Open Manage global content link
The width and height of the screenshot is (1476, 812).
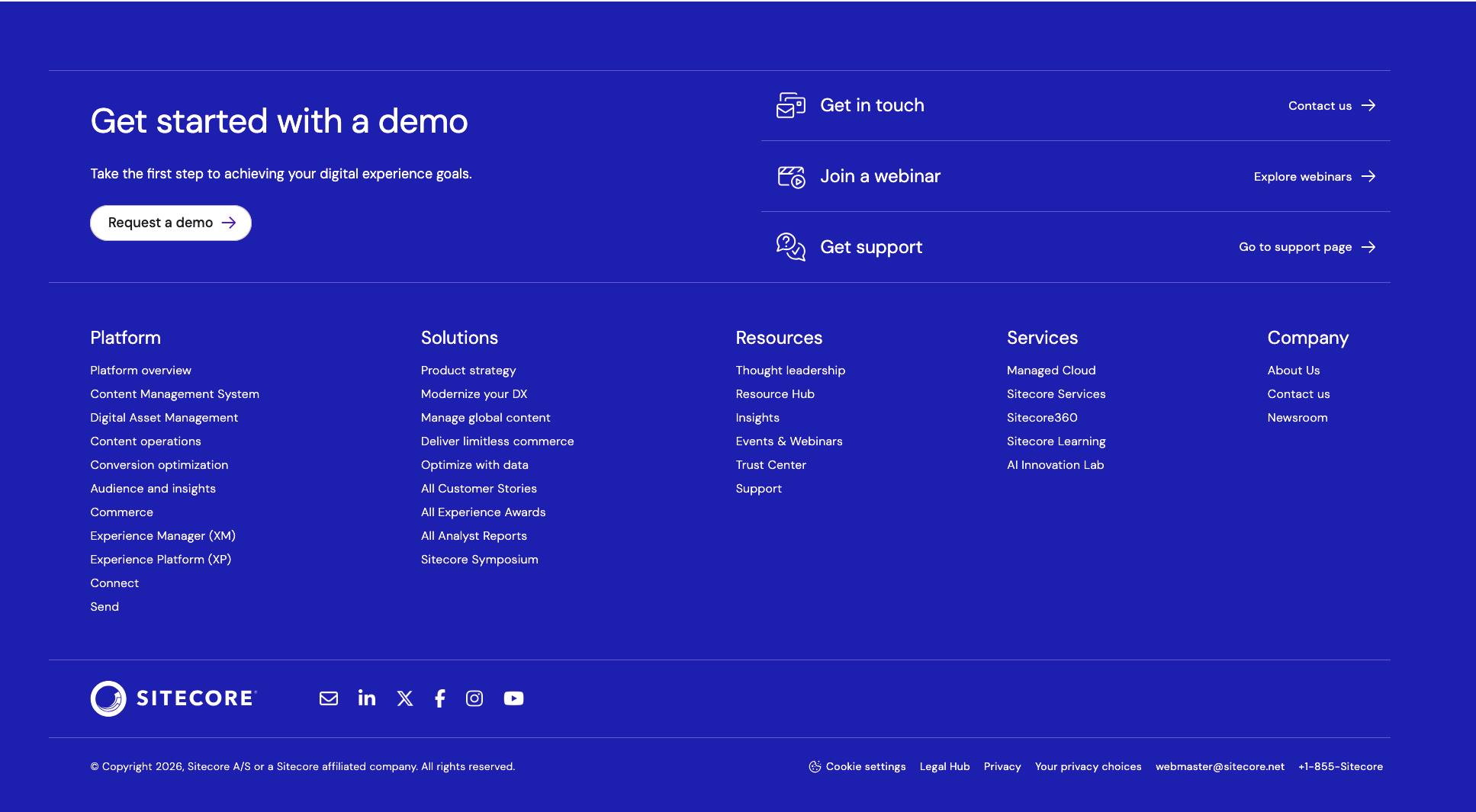(486, 418)
